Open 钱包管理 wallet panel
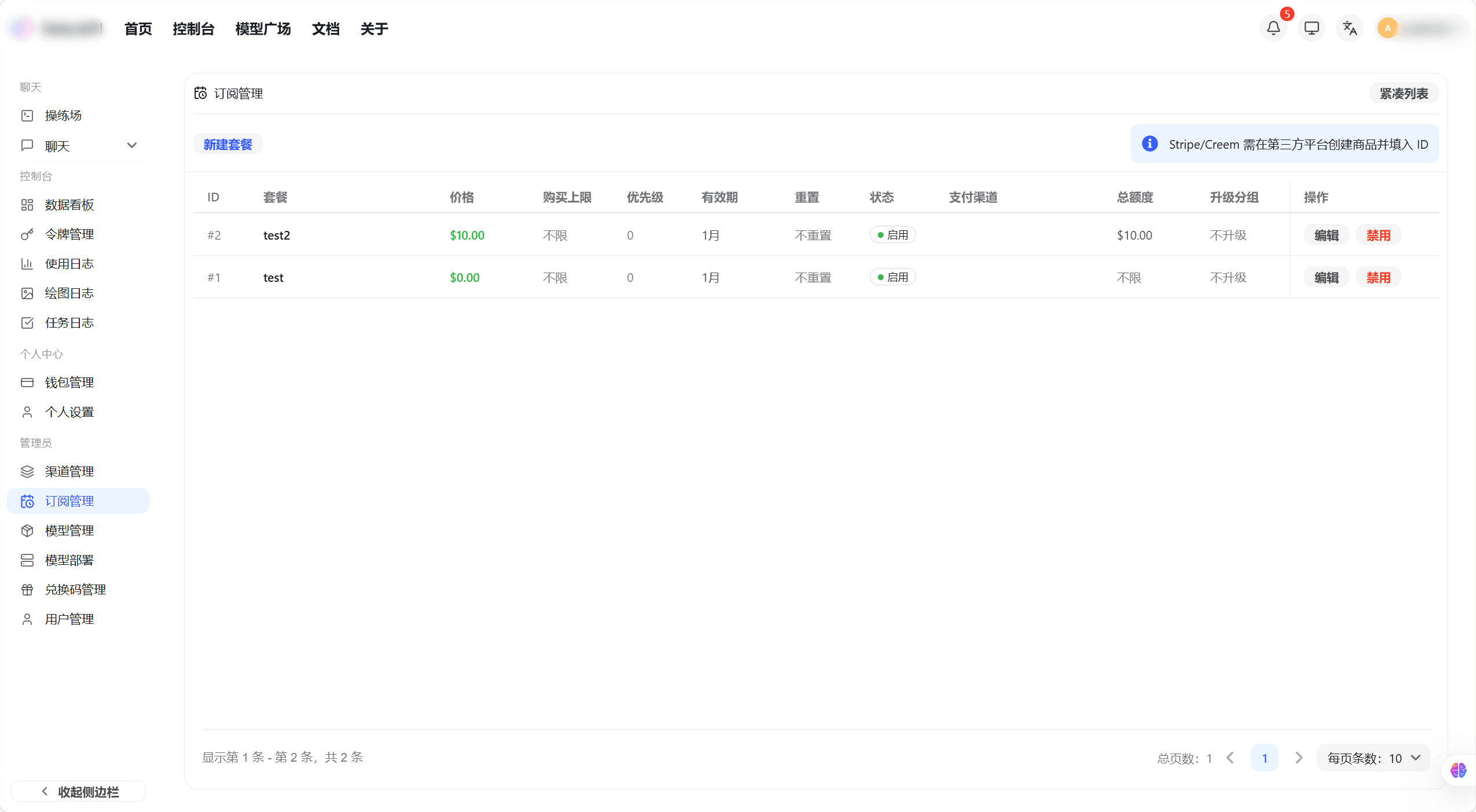This screenshot has width=1476, height=812. pyautogui.click(x=69, y=382)
